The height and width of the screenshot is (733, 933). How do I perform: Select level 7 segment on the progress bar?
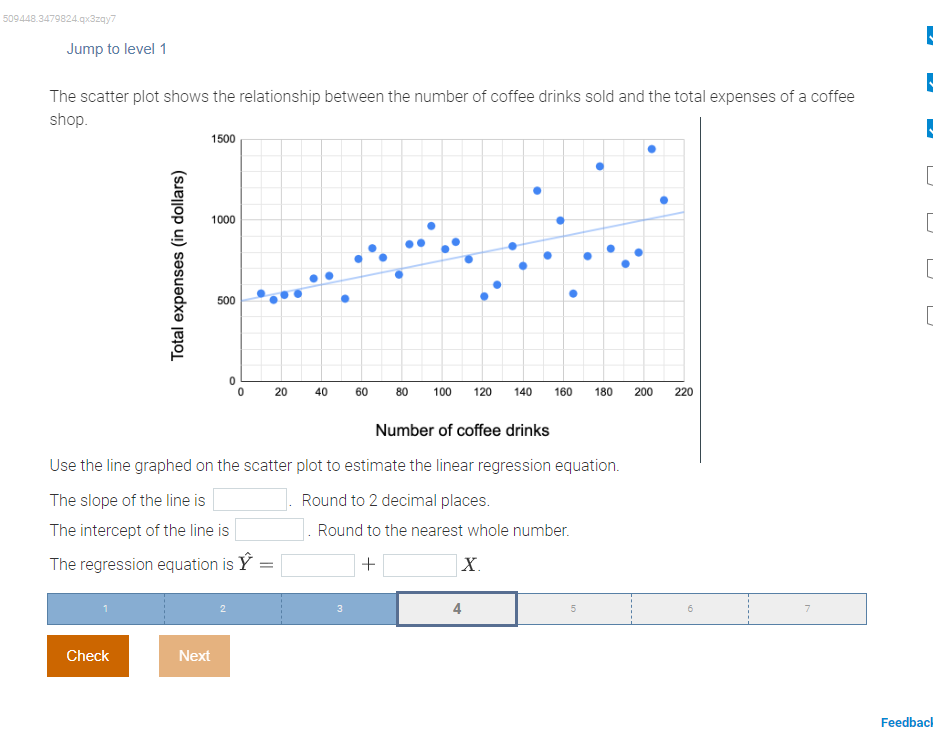point(807,608)
